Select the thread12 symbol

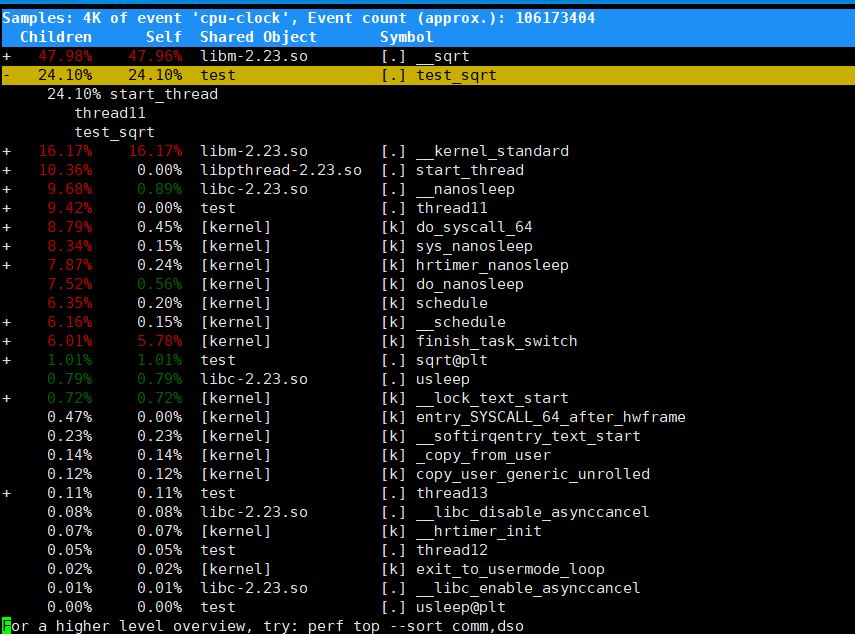coord(451,551)
